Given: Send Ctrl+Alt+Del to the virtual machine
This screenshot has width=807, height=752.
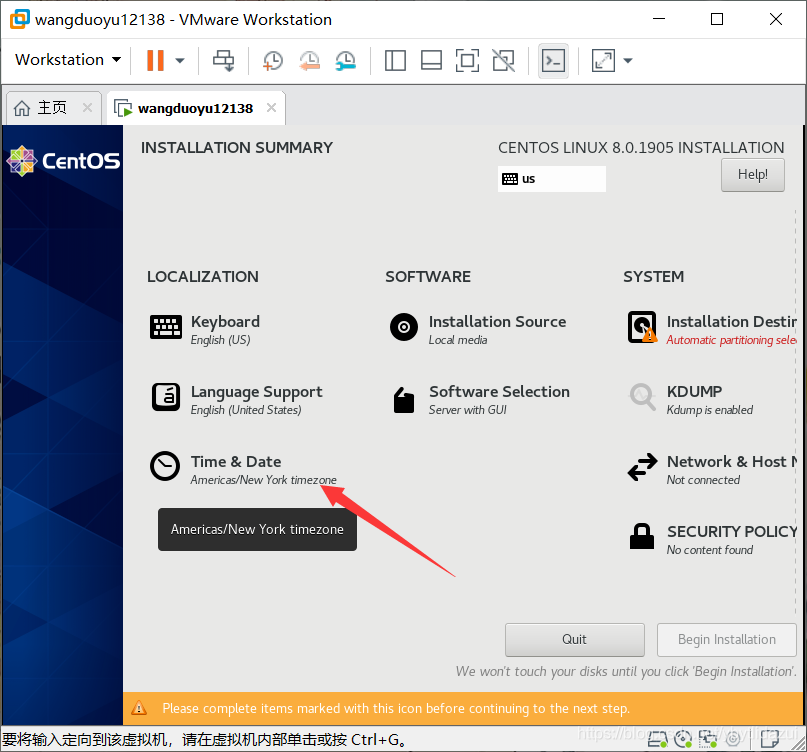Looking at the screenshot, I should tap(223, 61).
